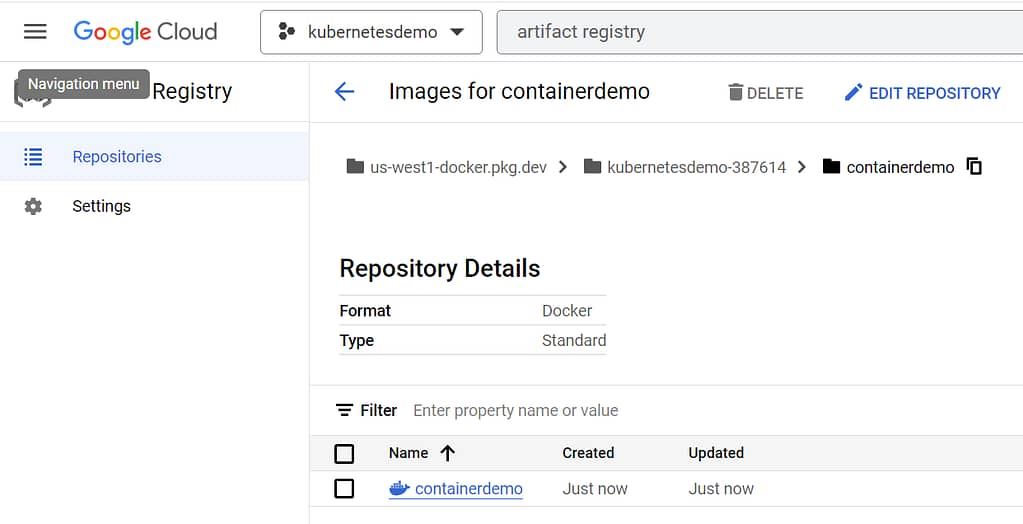Click the 'Standard' type value
1023x524 pixels.
(x=574, y=341)
